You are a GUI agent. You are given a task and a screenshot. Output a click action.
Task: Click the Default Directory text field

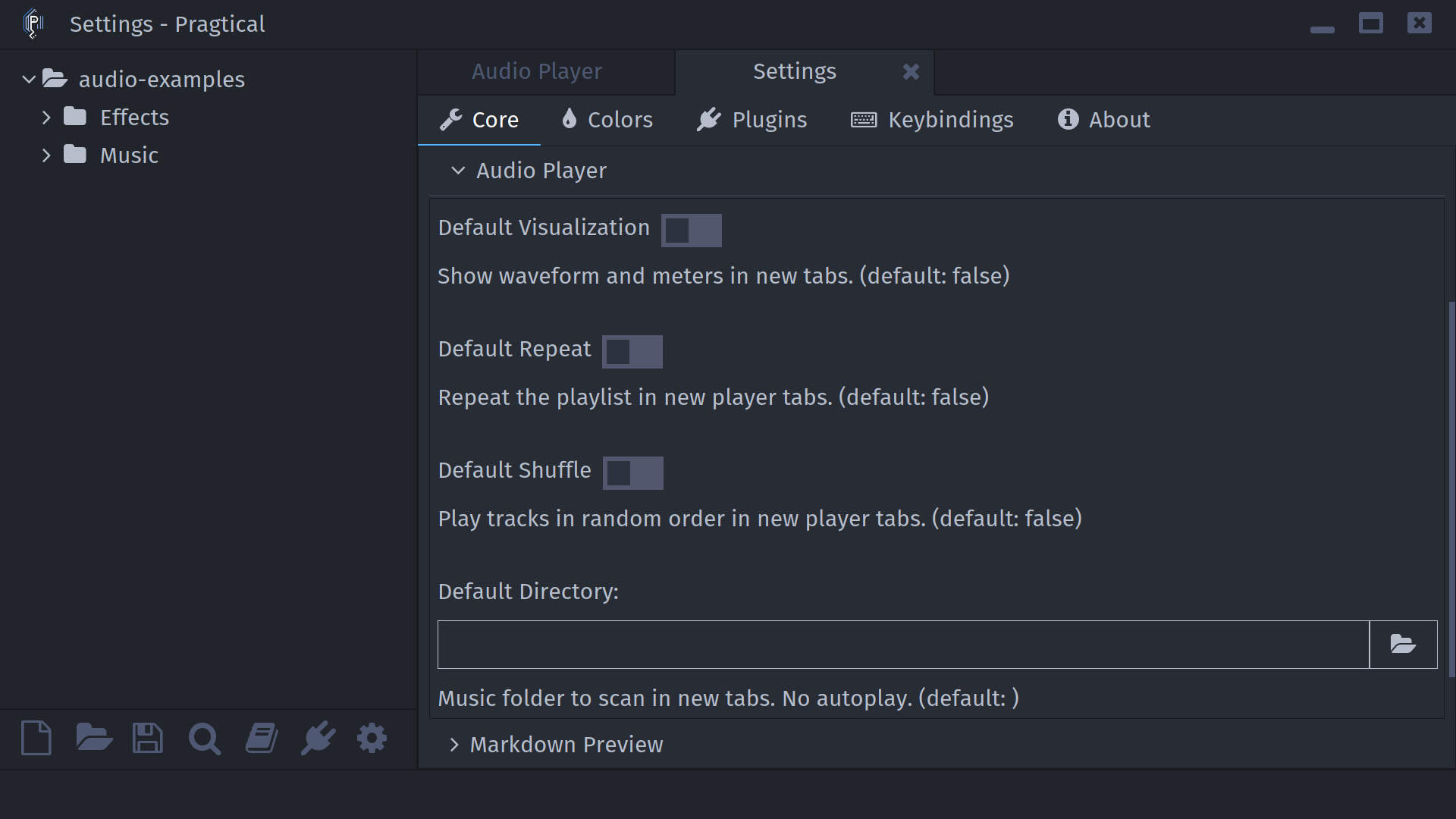[903, 645]
